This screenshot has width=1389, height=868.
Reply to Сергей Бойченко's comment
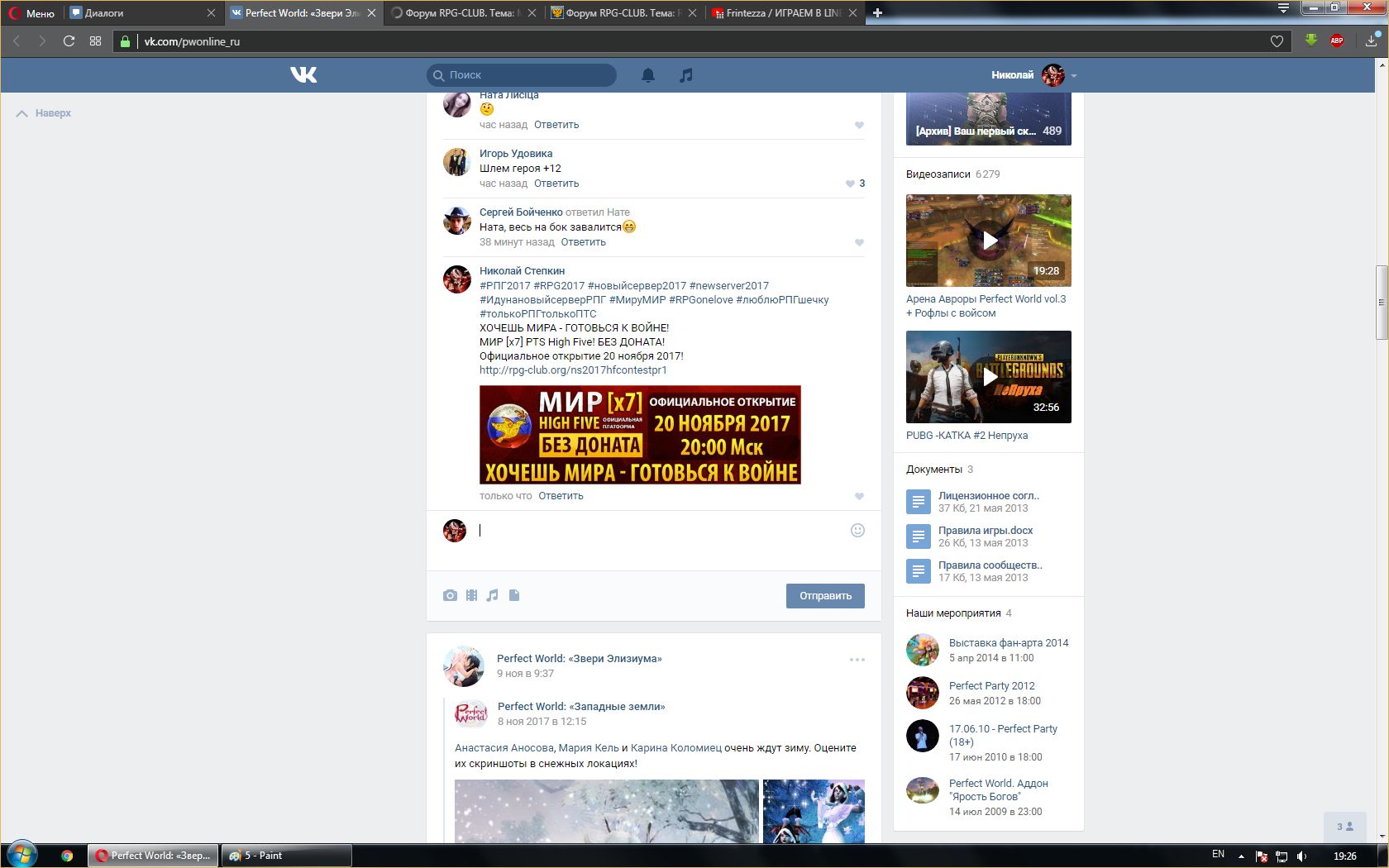coord(584,242)
